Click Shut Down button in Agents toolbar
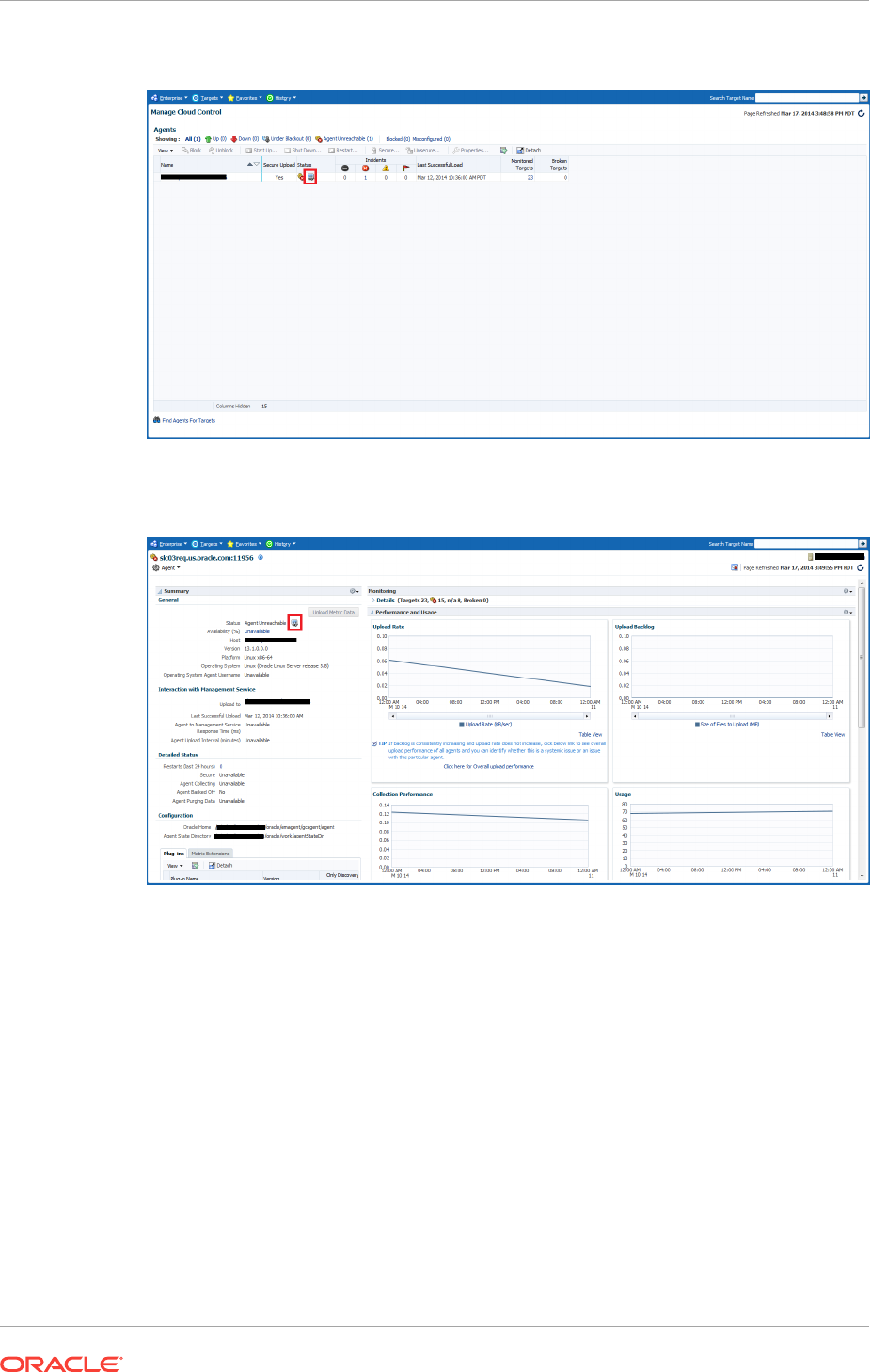870x1372 pixels. (x=303, y=151)
